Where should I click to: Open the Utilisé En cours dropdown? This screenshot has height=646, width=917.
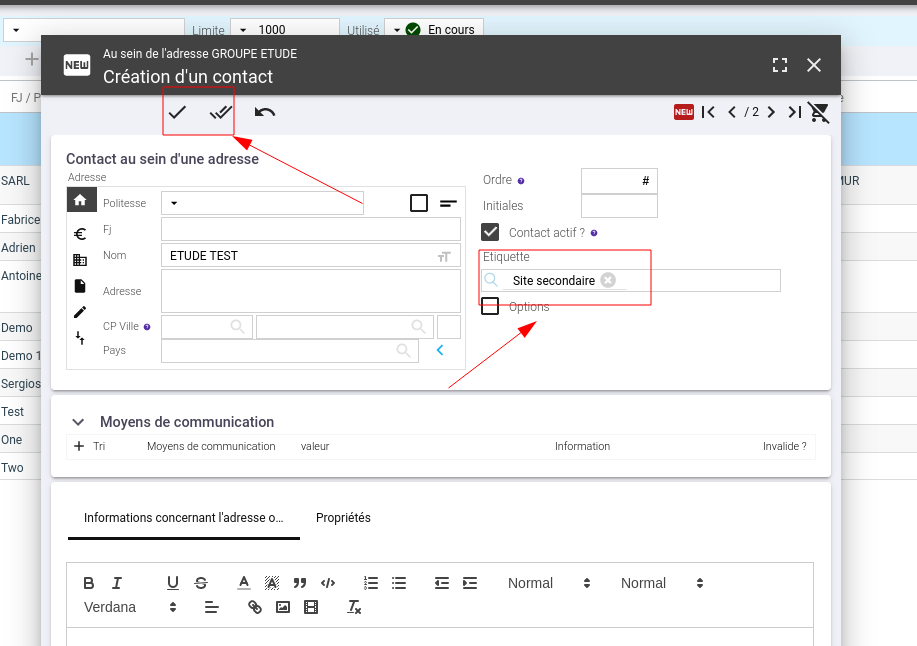(x=434, y=29)
